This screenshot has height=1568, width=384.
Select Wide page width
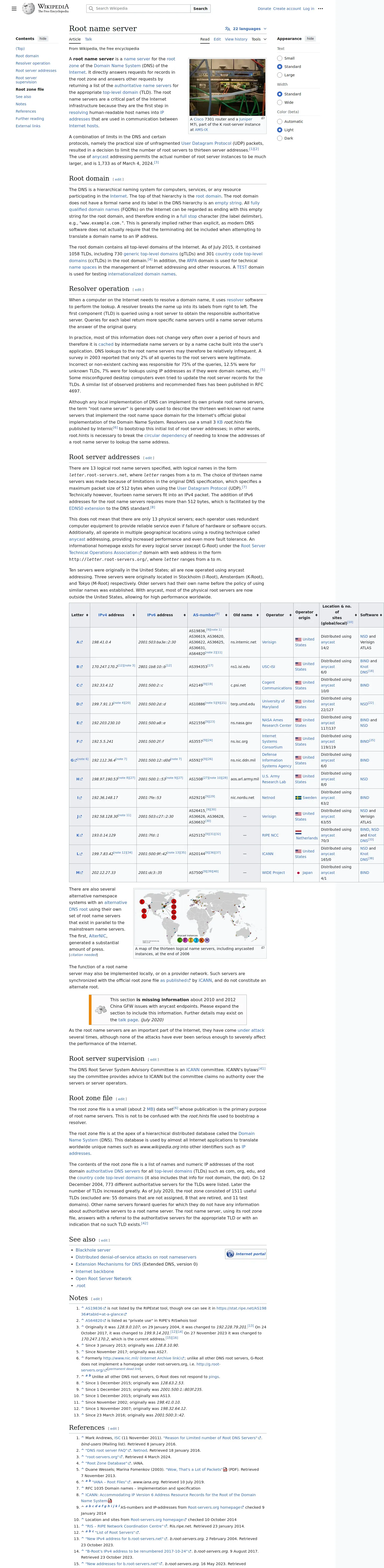coord(279,102)
